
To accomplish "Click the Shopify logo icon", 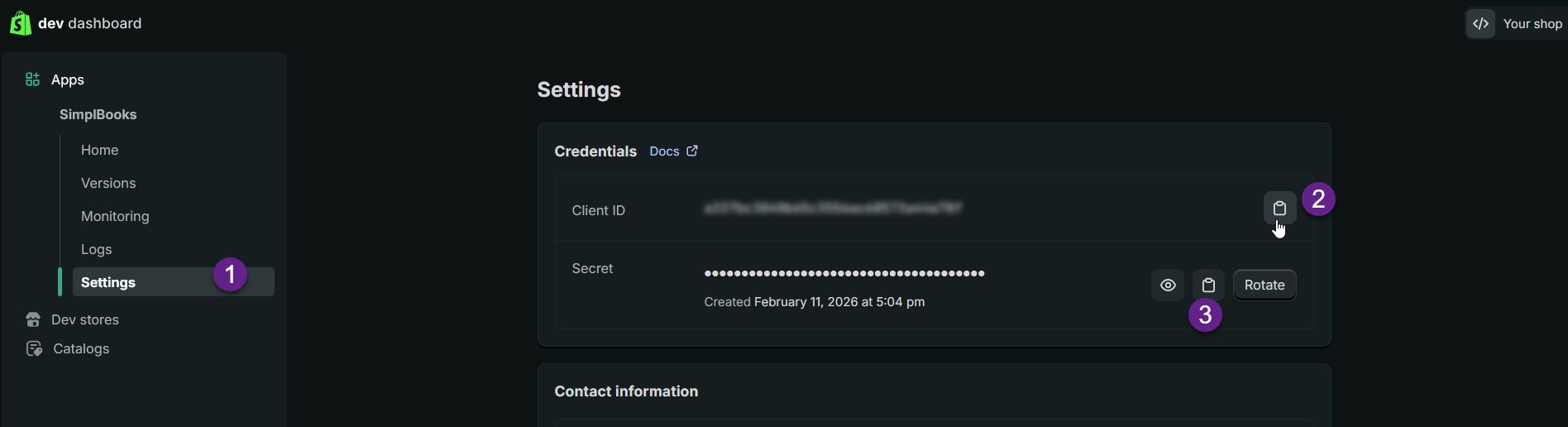I will [x=20, y=23].
